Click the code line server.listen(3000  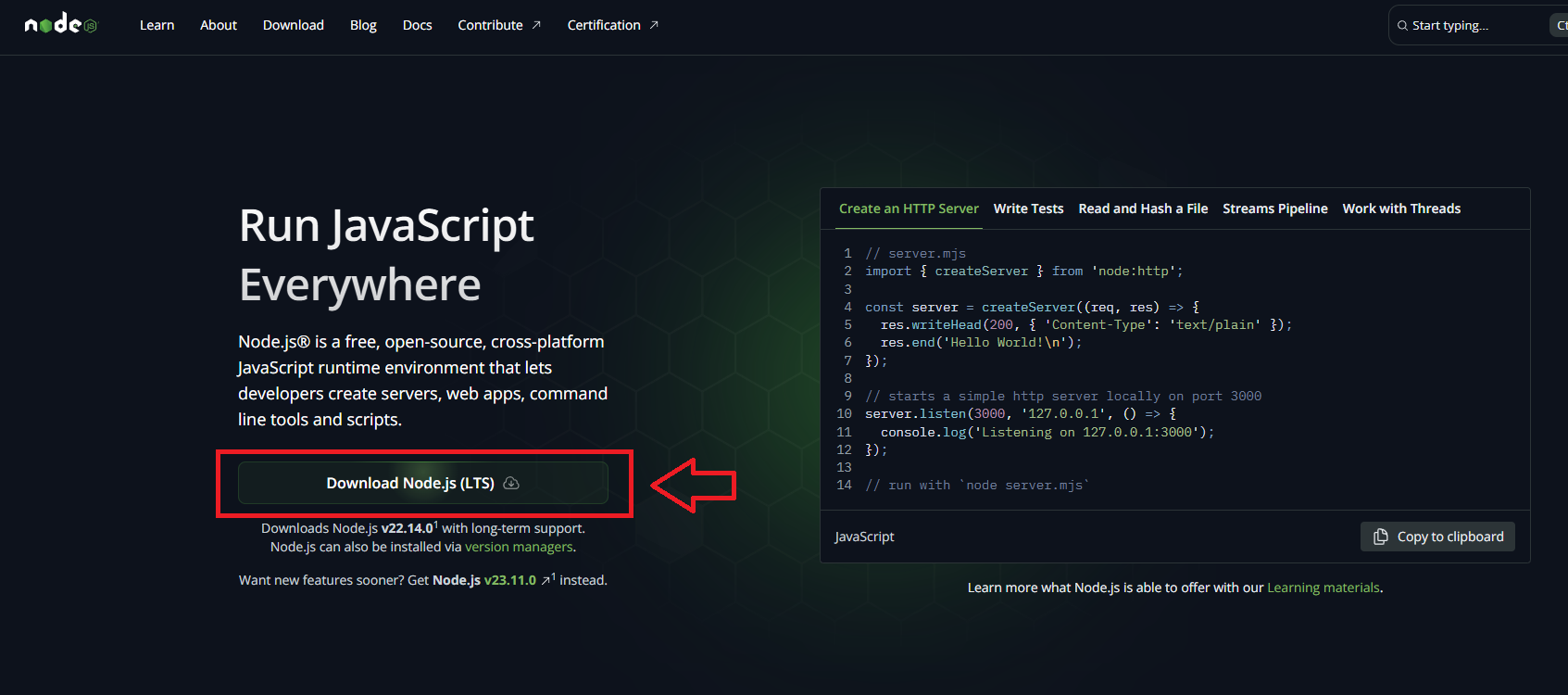click(x=1021, y=413)
